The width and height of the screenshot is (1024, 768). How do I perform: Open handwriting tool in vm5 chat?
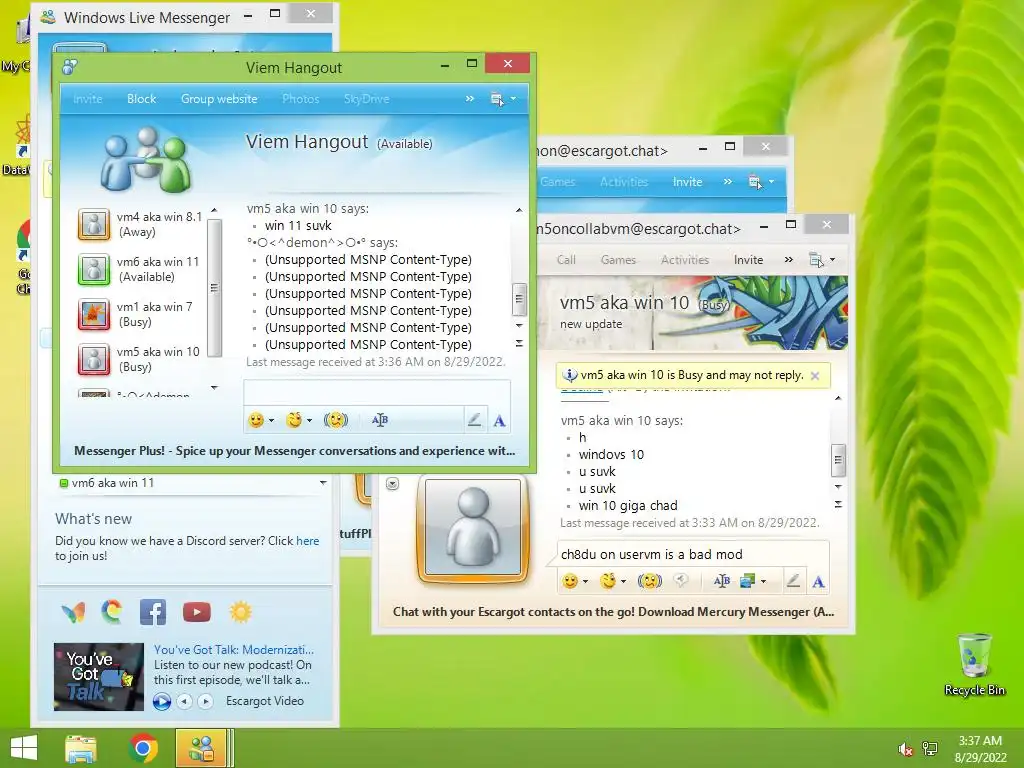point(793,581)
